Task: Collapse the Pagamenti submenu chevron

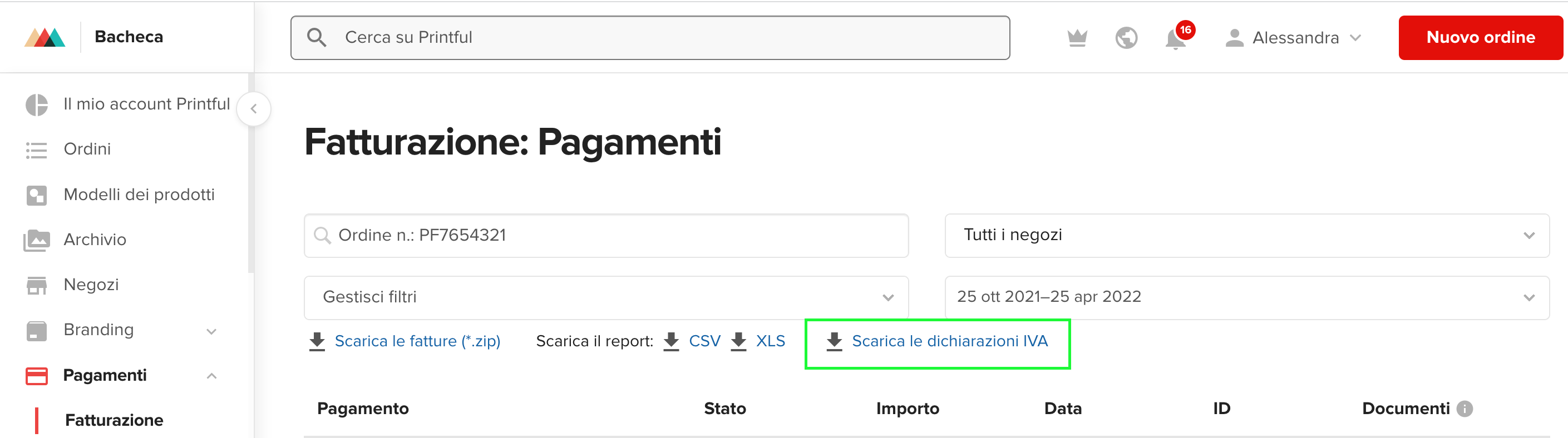Action: [x=211, y=376]
